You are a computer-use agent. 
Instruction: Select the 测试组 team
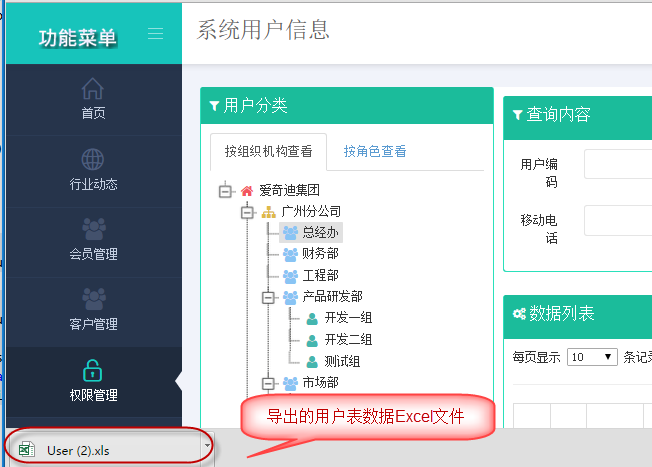pos(342,361)
